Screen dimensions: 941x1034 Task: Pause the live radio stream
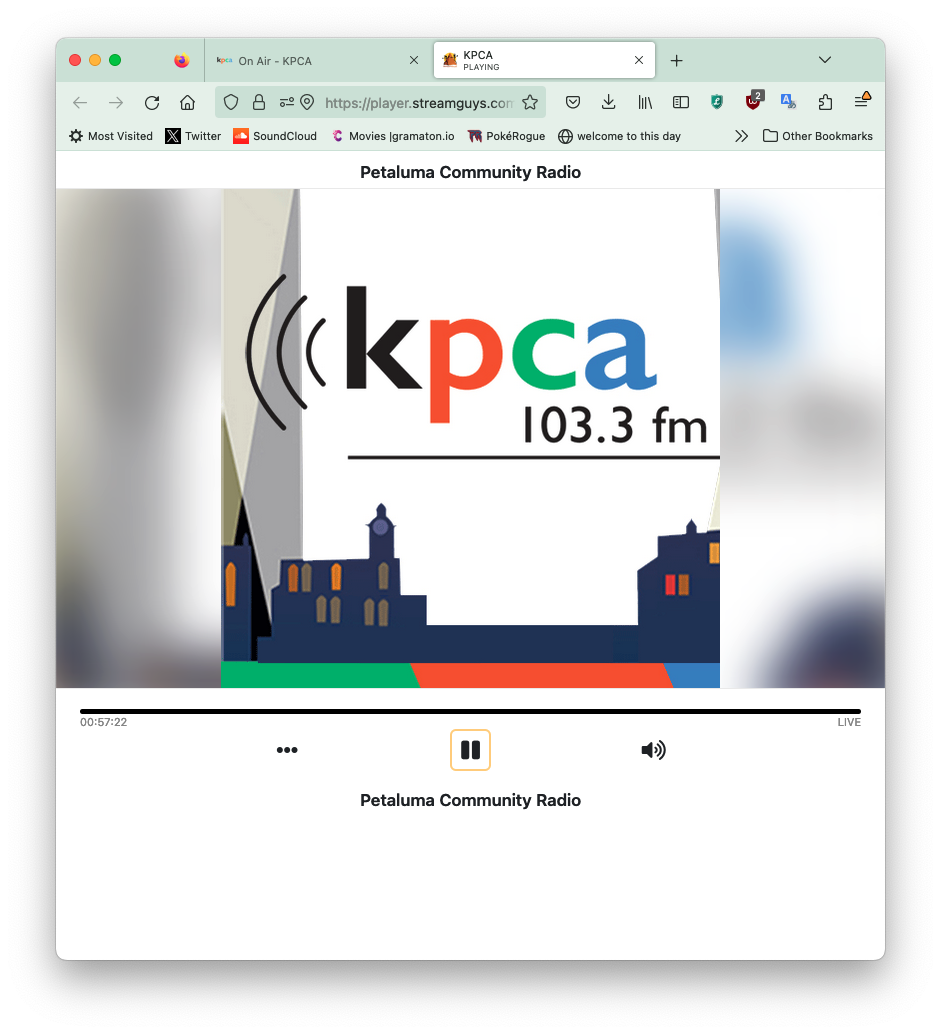470,750
